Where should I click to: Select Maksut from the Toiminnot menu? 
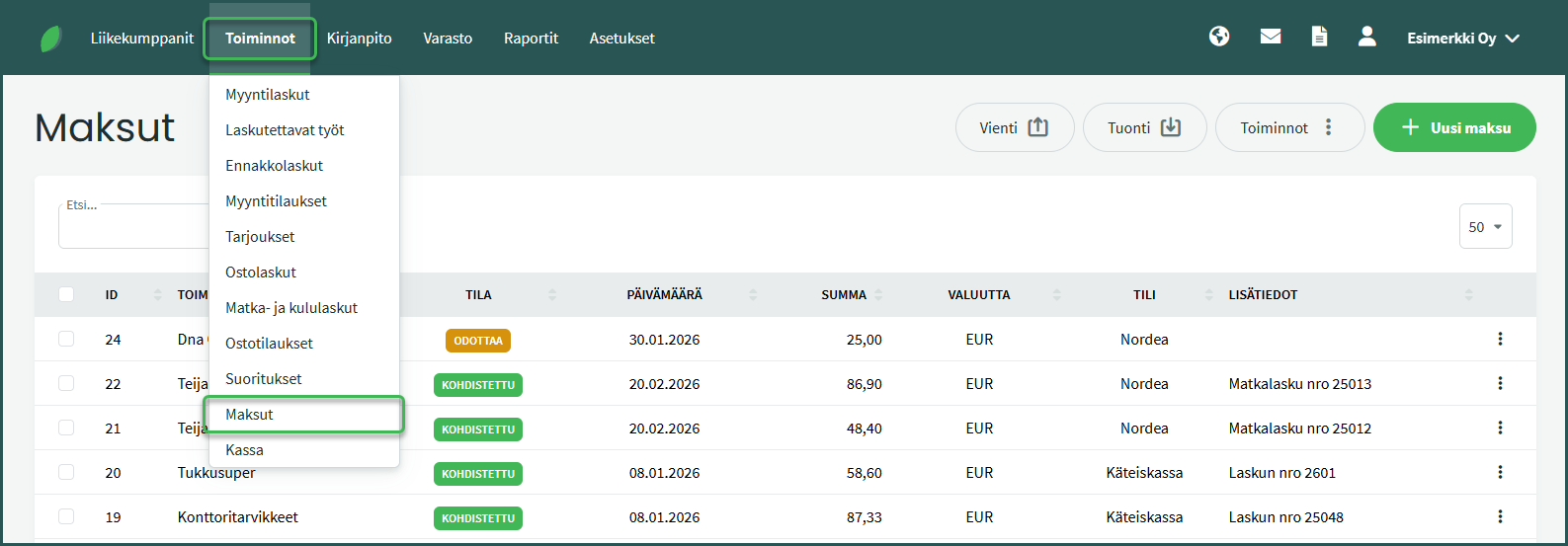pyautogui.click(x=250, y=414)
